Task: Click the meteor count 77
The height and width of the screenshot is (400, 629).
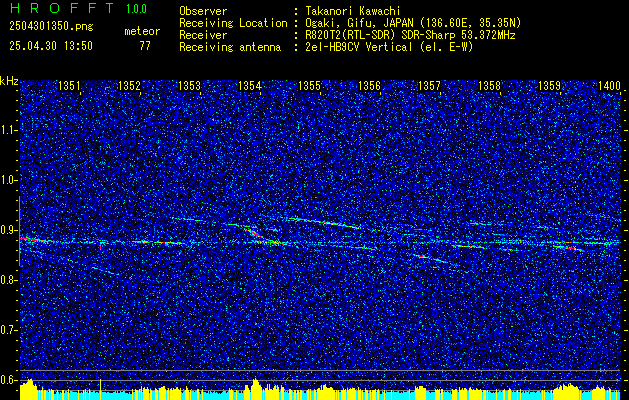Action: [x=145, y=46]
